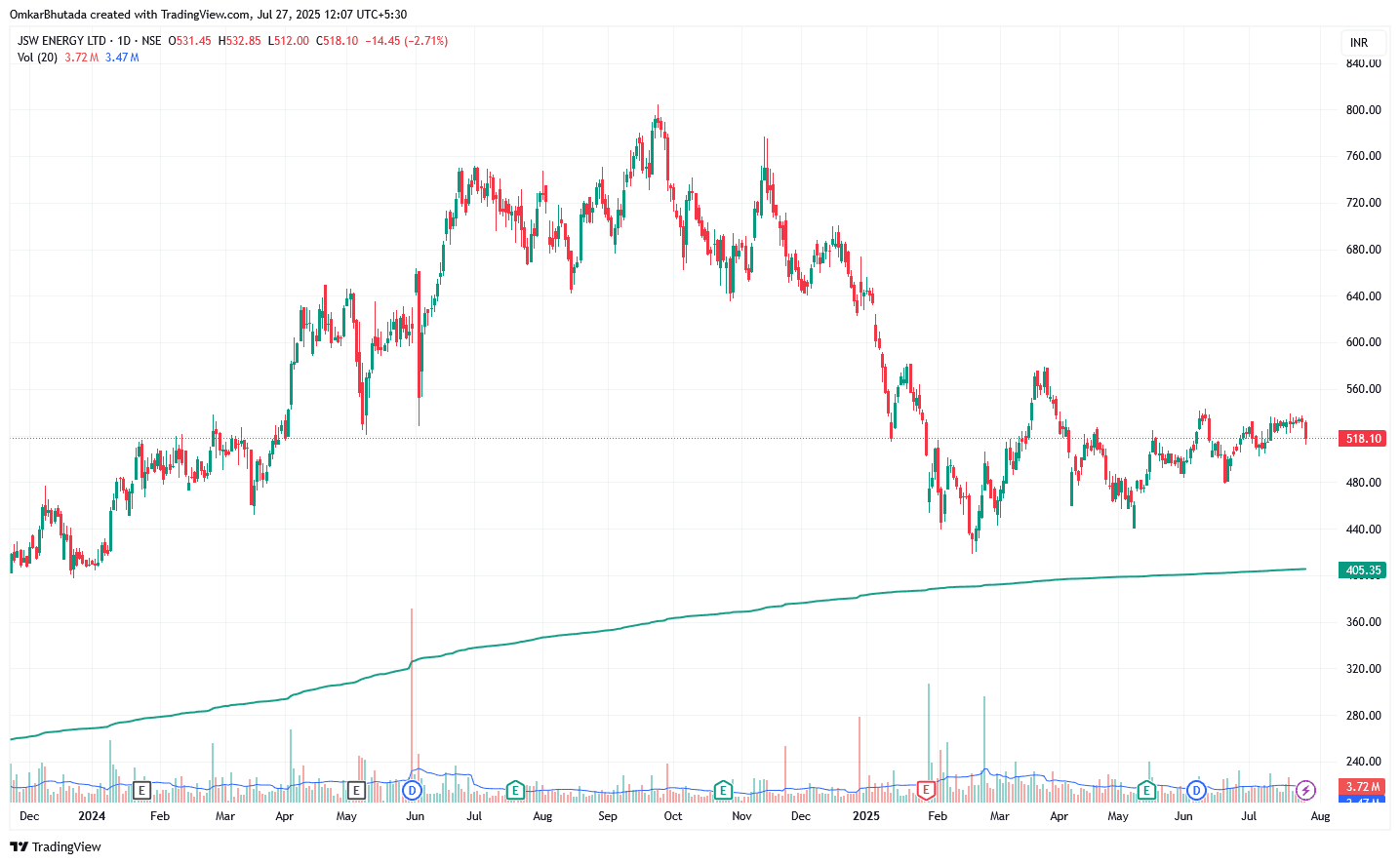This screenshot has width=1400, height=864.
Task: Click the high value H532.85
Action: coord(240,41)
